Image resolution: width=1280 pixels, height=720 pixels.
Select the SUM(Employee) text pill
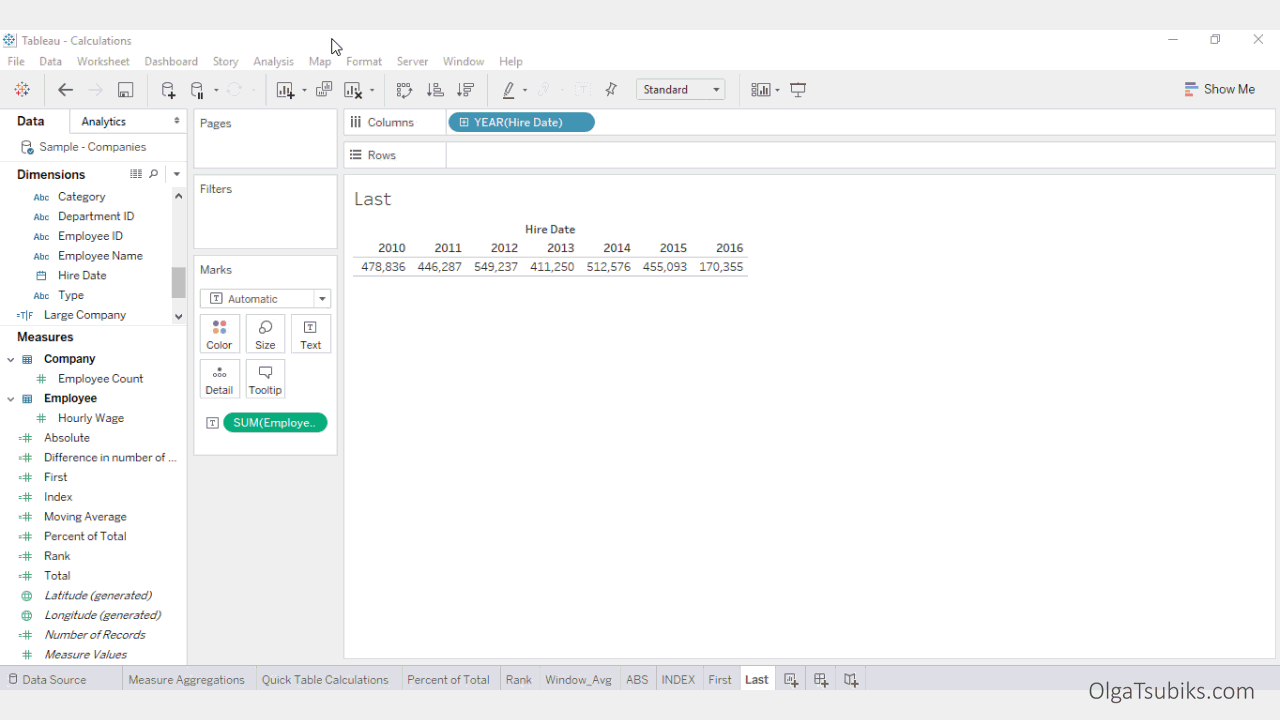click(x=275, y=423)
